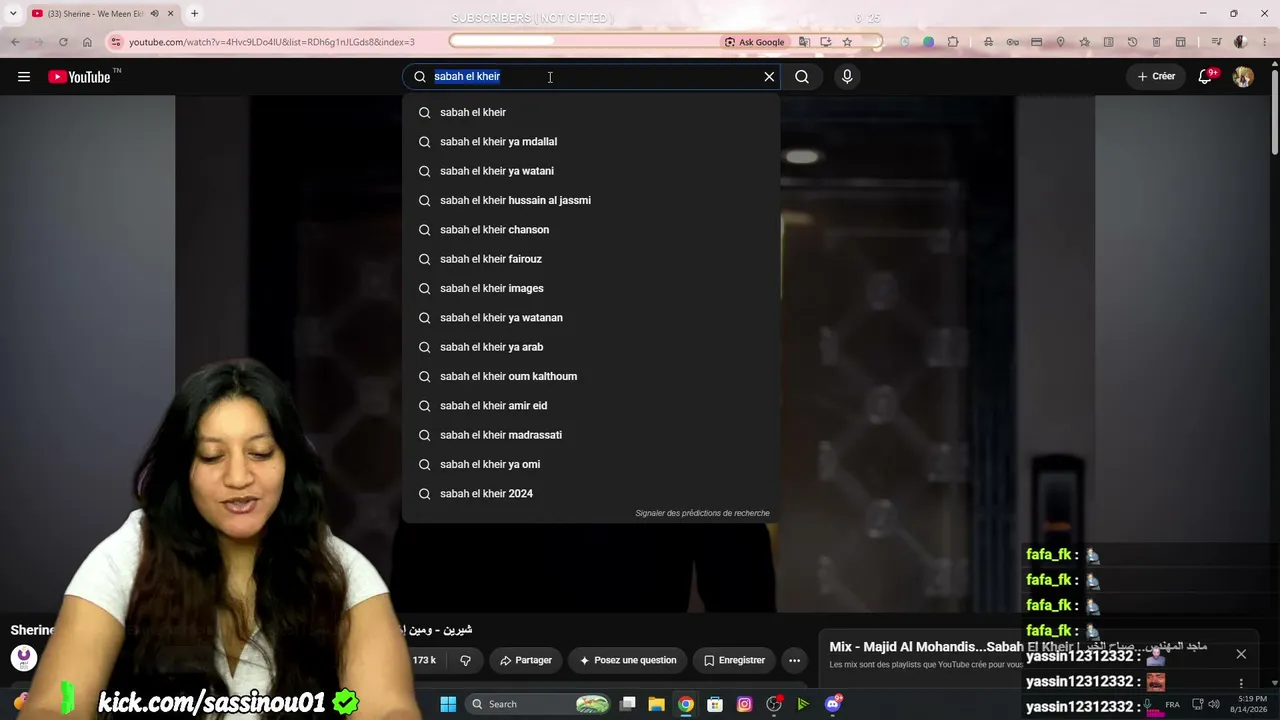Viewport: 1280px width, 720px height.
Task: Close the Mix playlist panel
Action: tap(1241, 654)
